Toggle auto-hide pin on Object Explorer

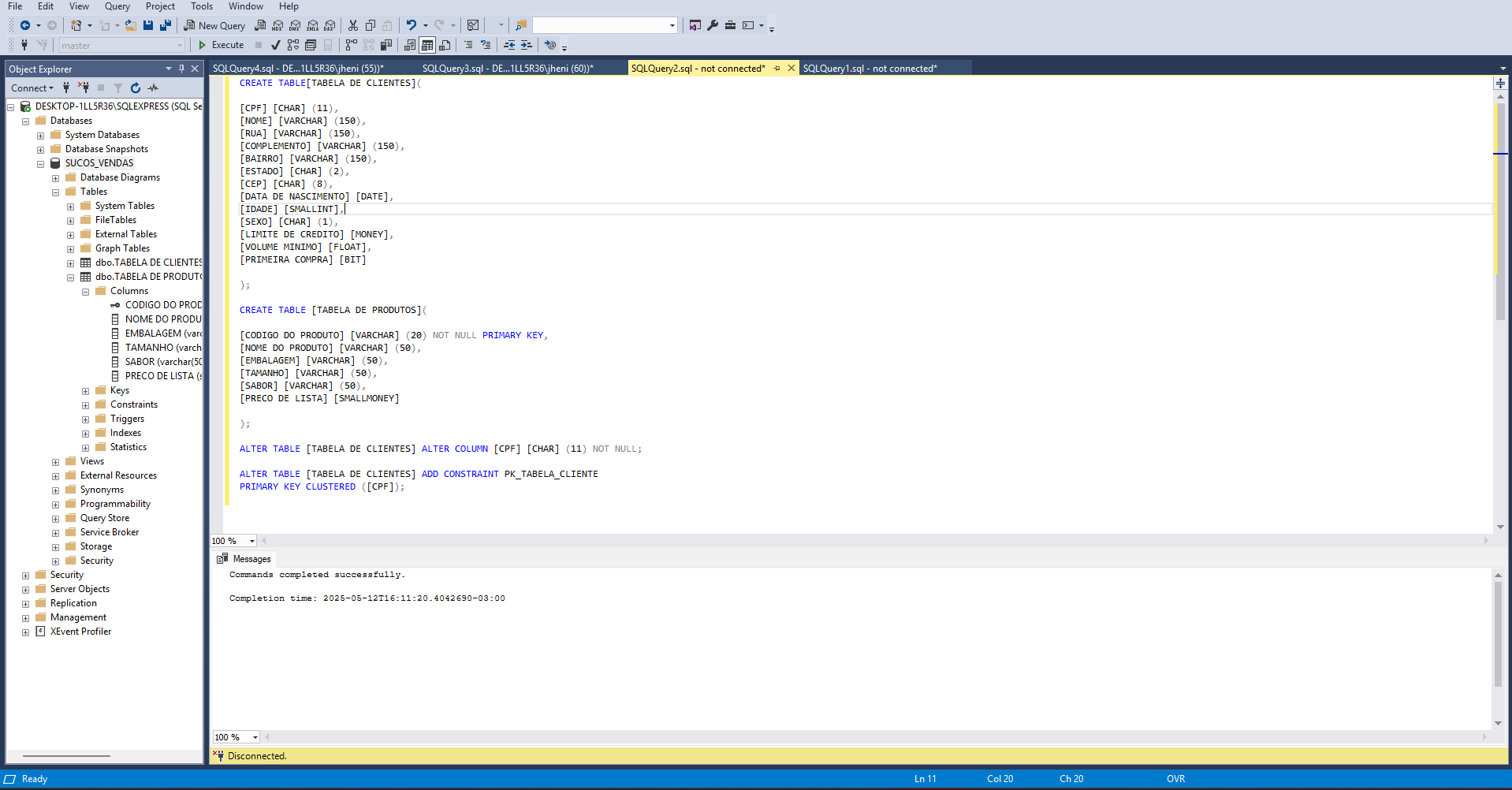181,69
